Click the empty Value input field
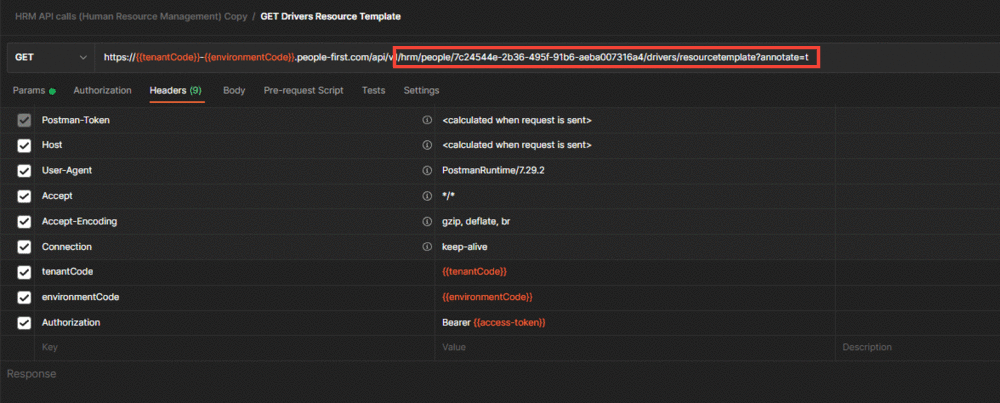The width and height of the screenshot is (1000, 403). point(635,348)
